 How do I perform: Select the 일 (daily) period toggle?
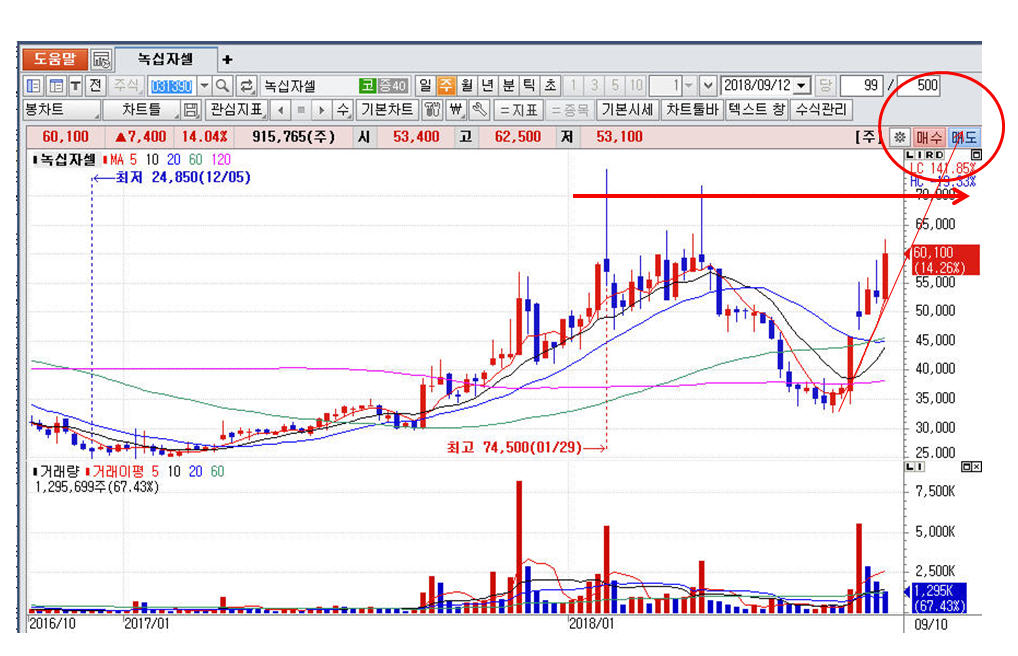point(425,86)
